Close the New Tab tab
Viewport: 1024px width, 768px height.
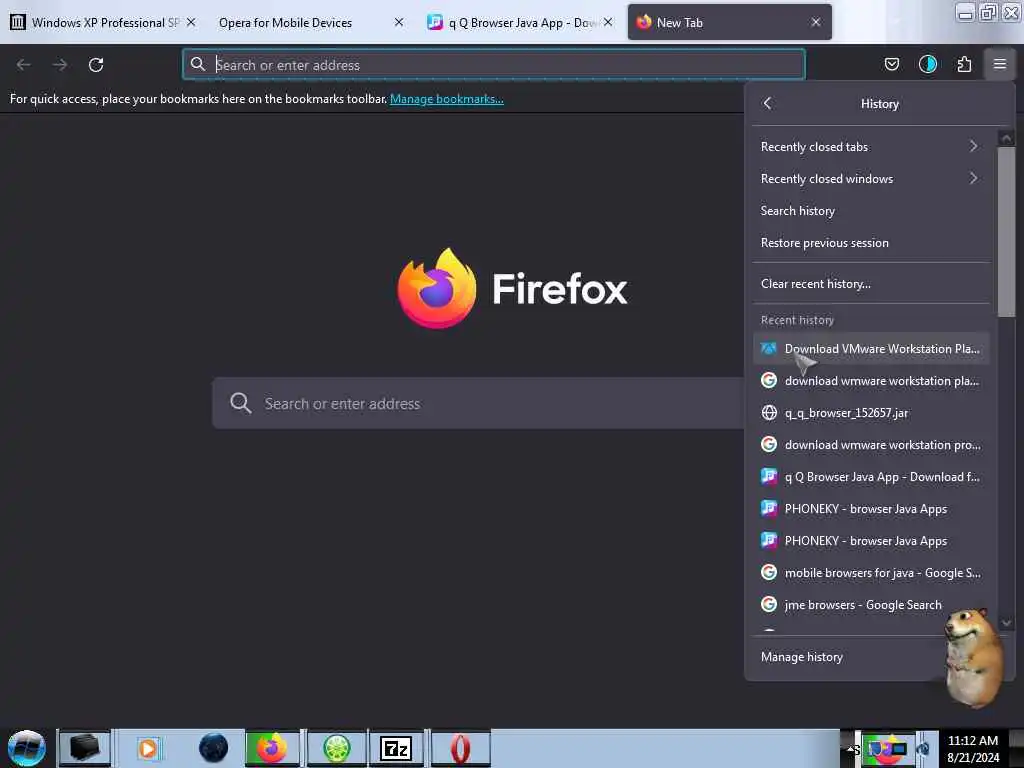pos(816,22)
